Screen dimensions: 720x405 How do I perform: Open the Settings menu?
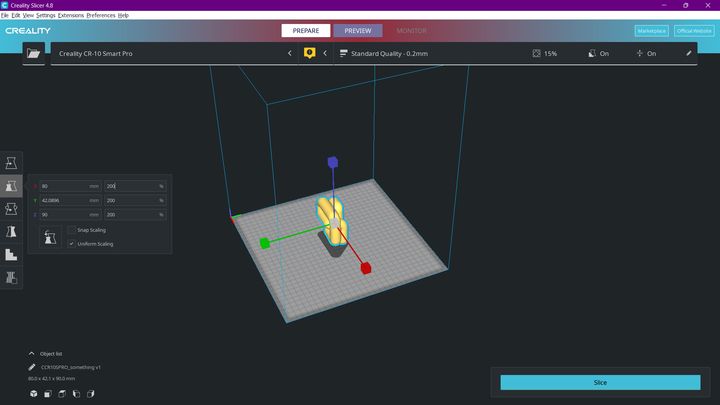click(x=45, y=15)
